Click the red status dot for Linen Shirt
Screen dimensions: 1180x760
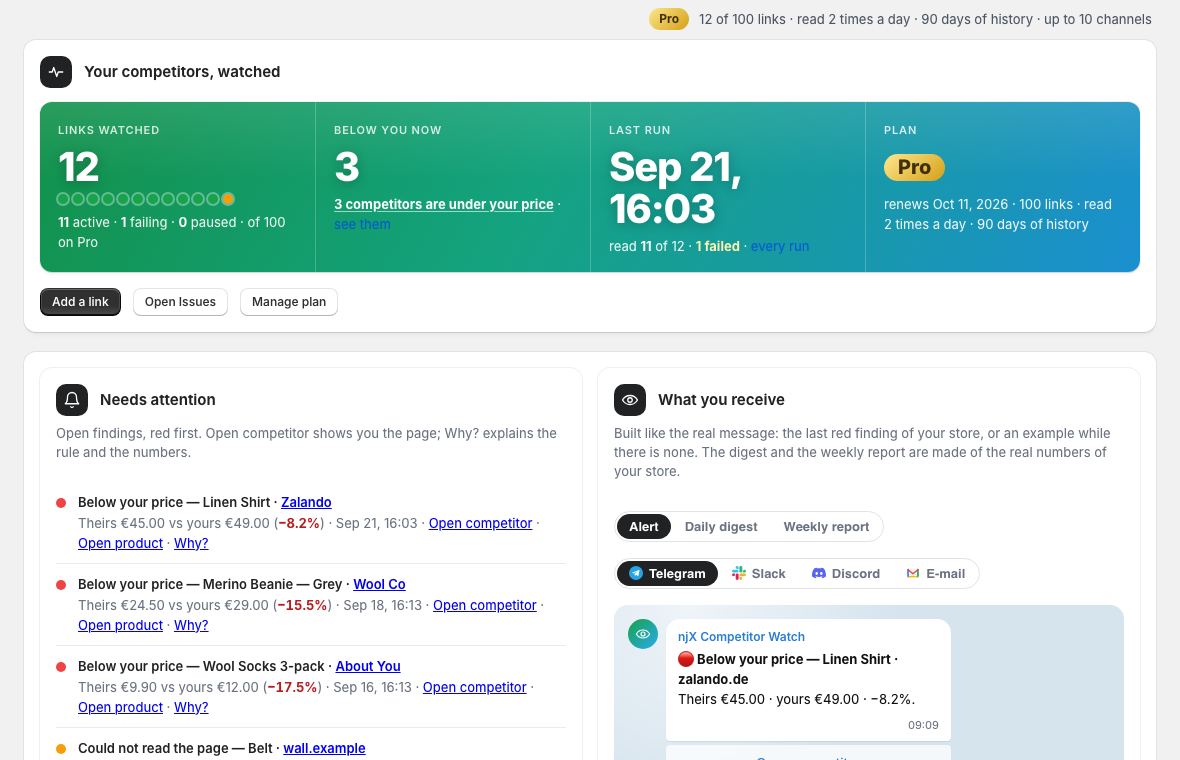pyautogui.click(x=61, y=503)
